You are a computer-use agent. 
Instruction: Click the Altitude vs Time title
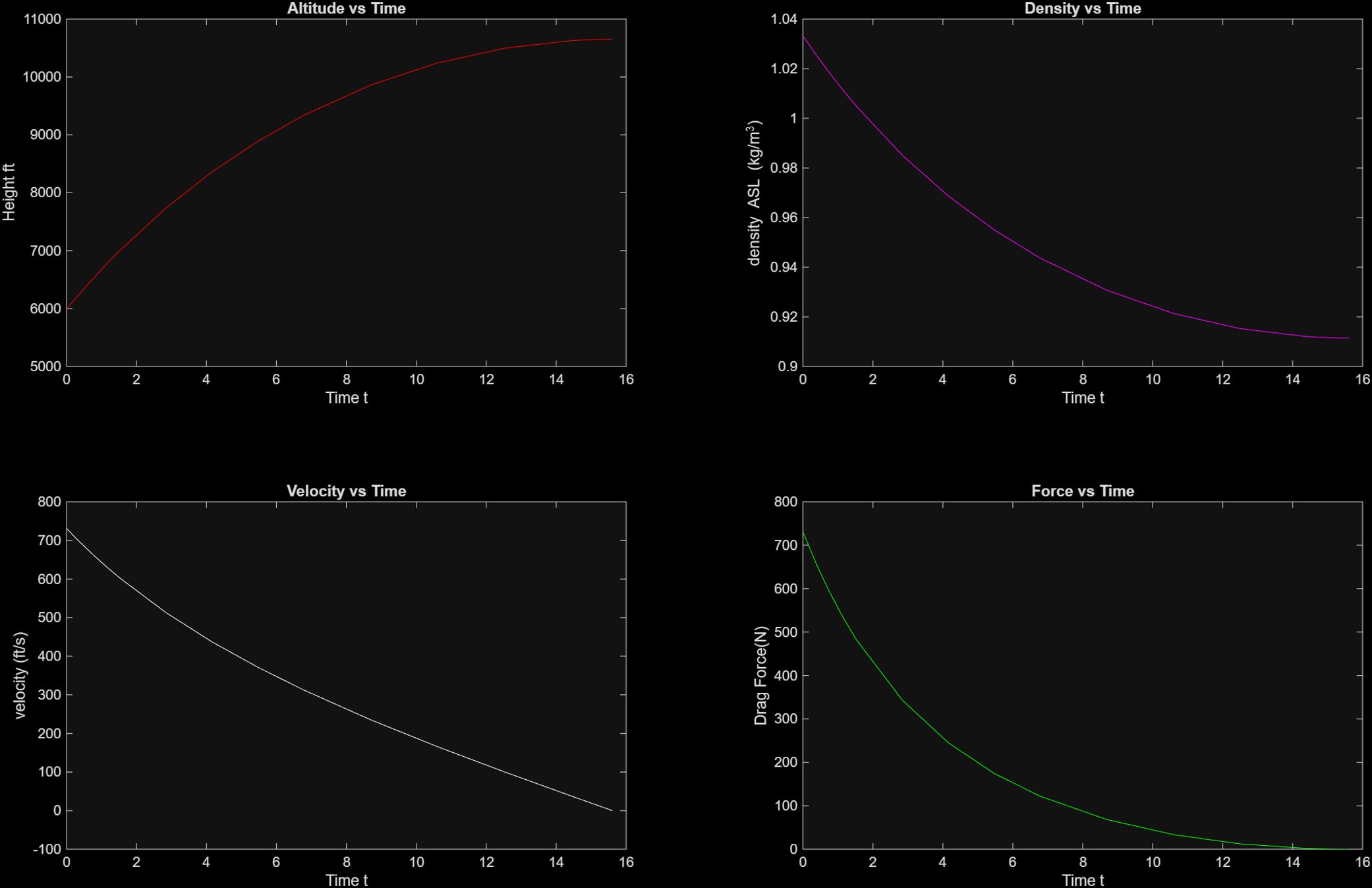pyautogui.click(x=346, y=9)
